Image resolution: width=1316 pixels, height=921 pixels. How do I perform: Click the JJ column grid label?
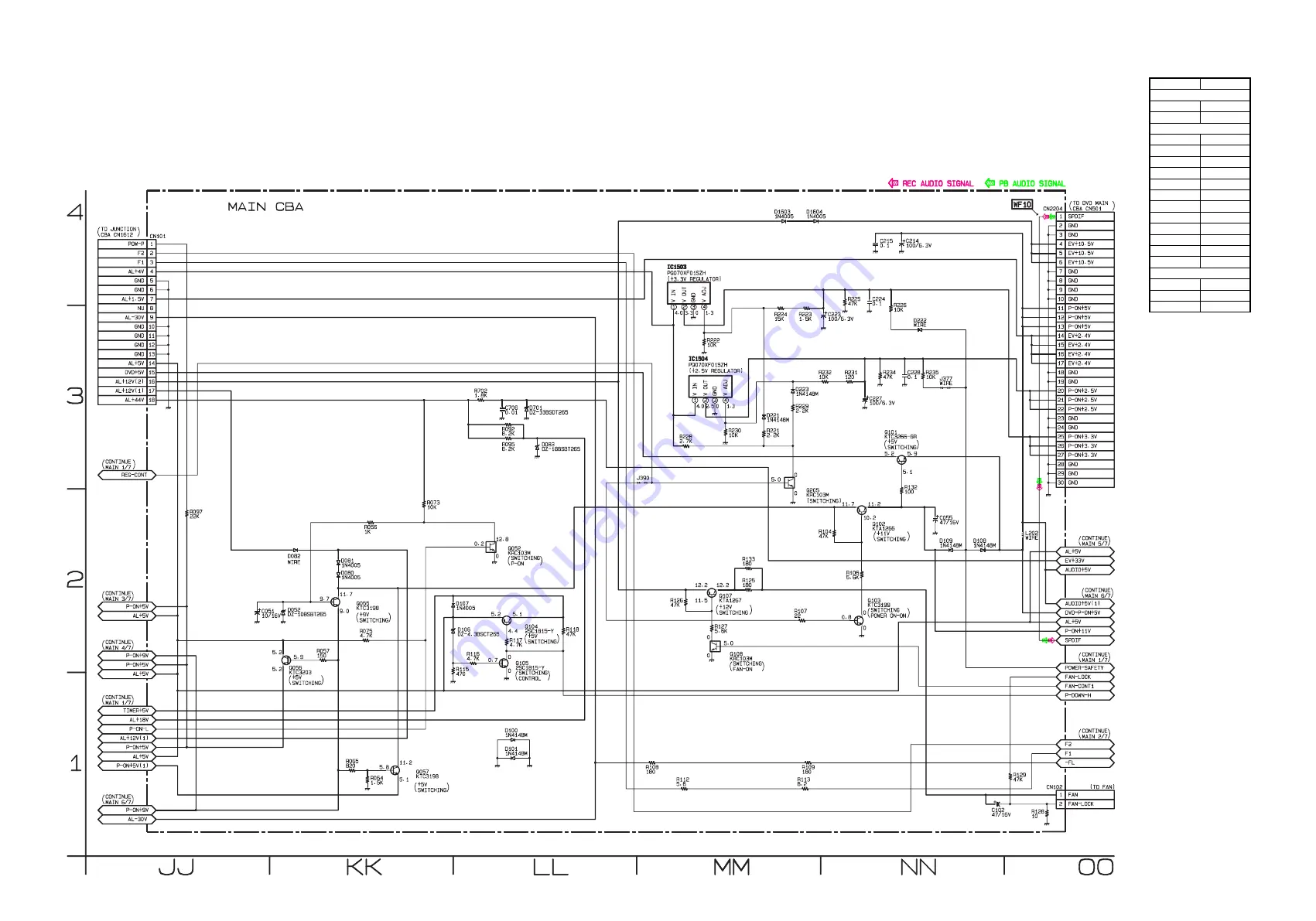(176, 868)
